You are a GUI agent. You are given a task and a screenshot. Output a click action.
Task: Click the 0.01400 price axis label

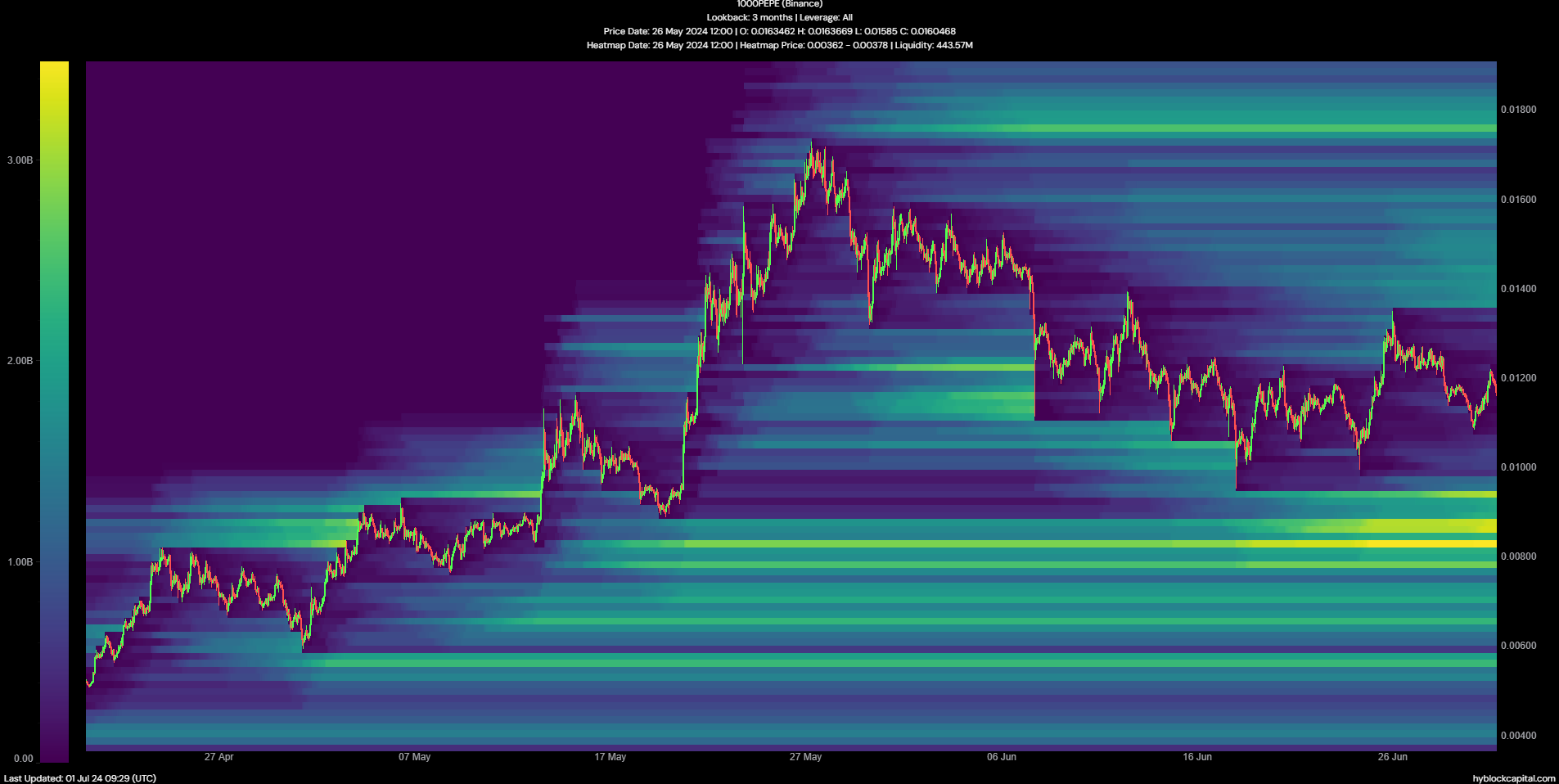pos(1518,289)
